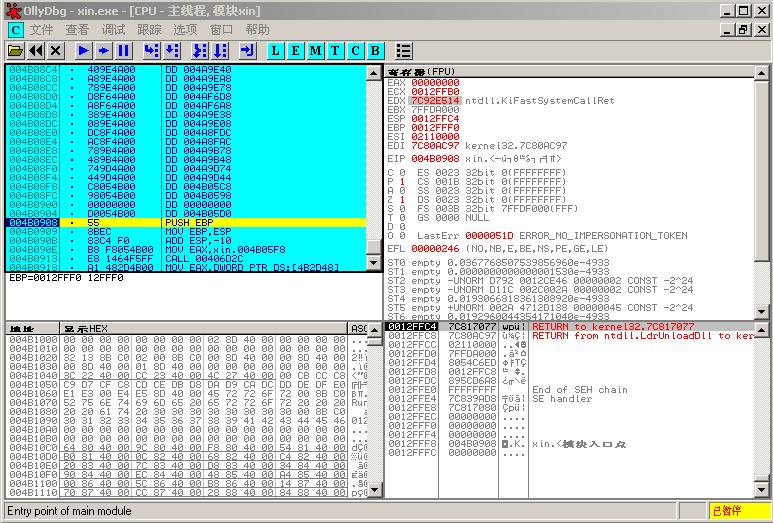Viewport: 773px width, 523px height.
Task: Restart the program with rewind icon
Action: coord(36,50)
